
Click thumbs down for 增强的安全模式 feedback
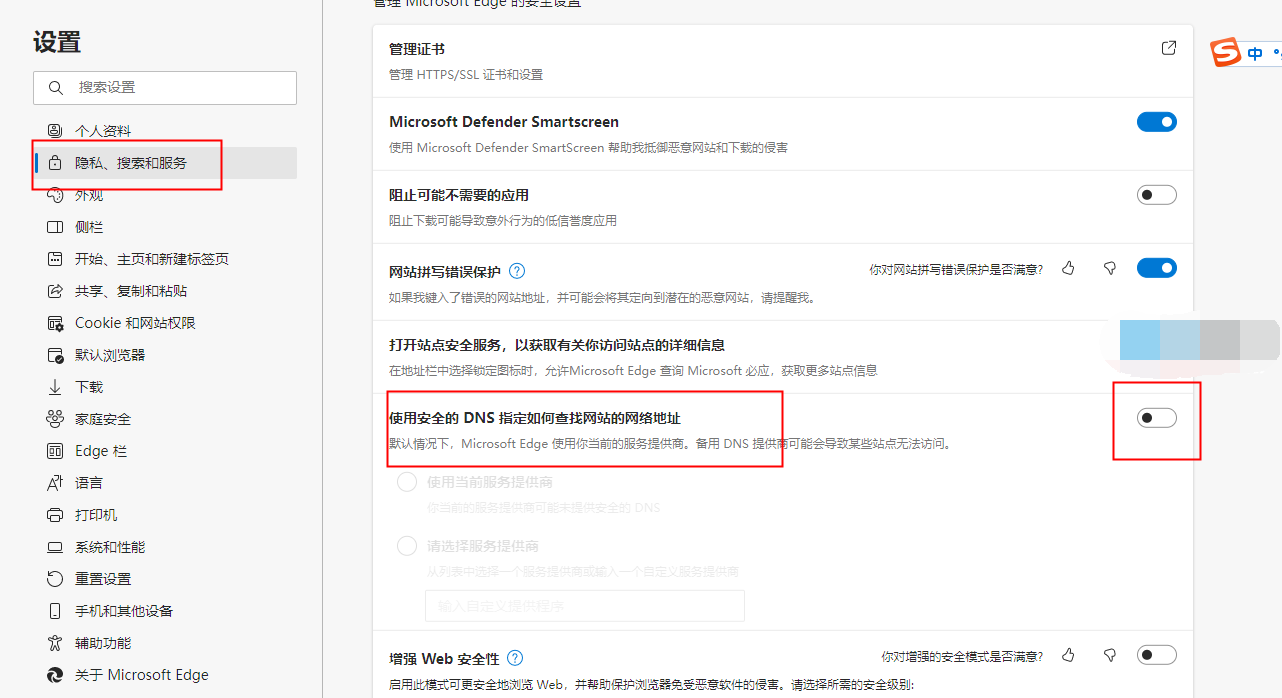point(1109,655)
